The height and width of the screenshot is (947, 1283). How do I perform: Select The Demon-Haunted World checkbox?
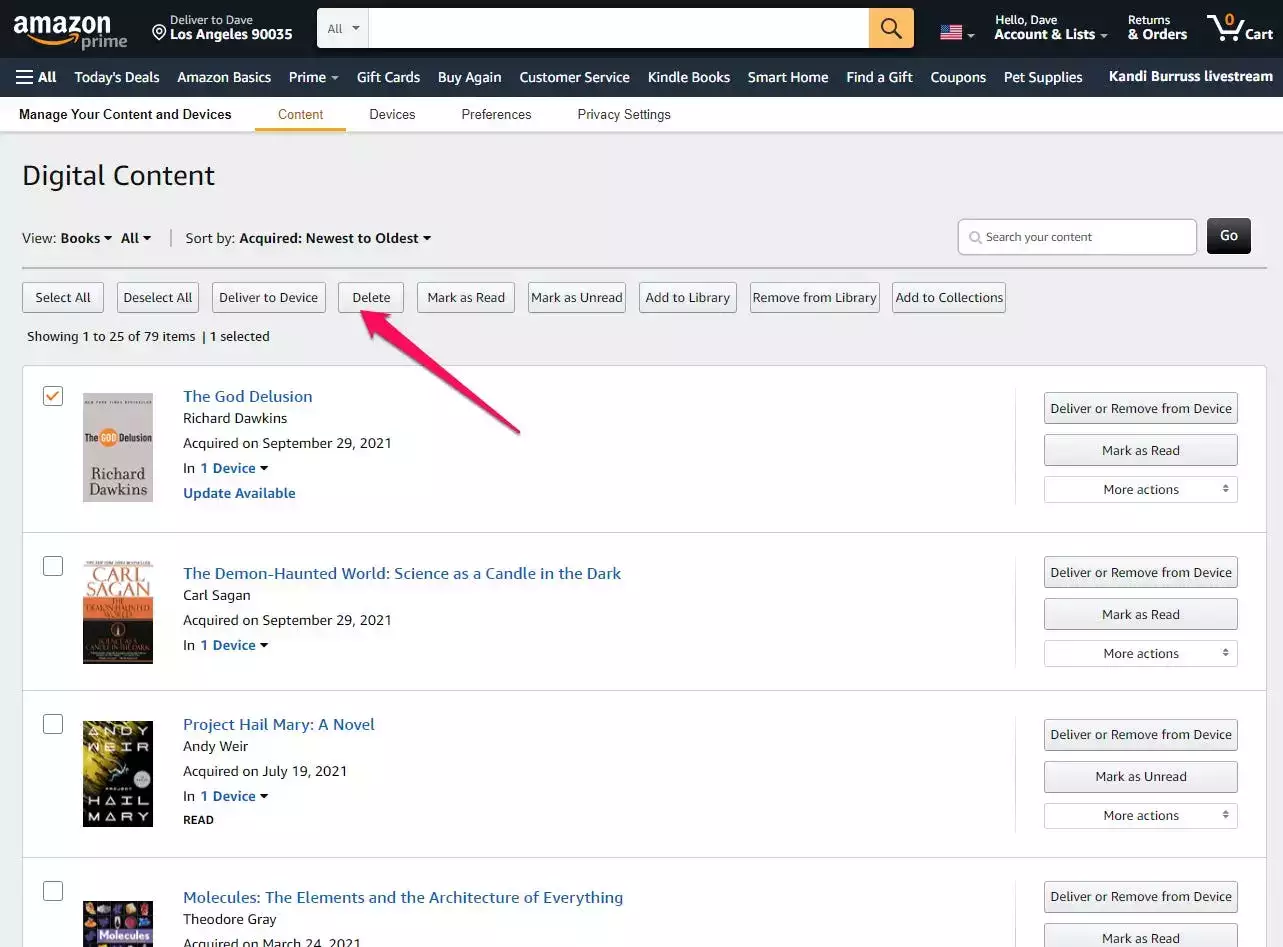(53, 566)
